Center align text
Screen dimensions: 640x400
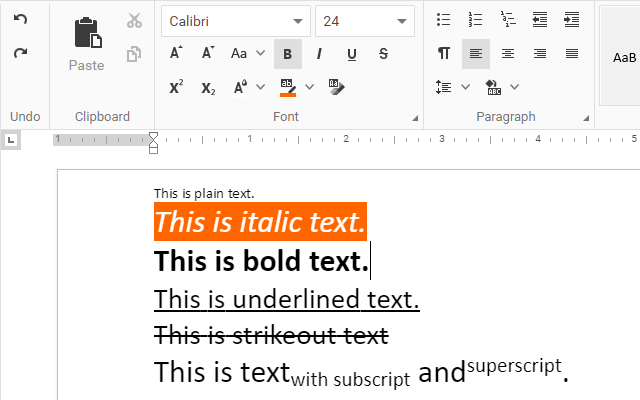click(x=508, y=53)
